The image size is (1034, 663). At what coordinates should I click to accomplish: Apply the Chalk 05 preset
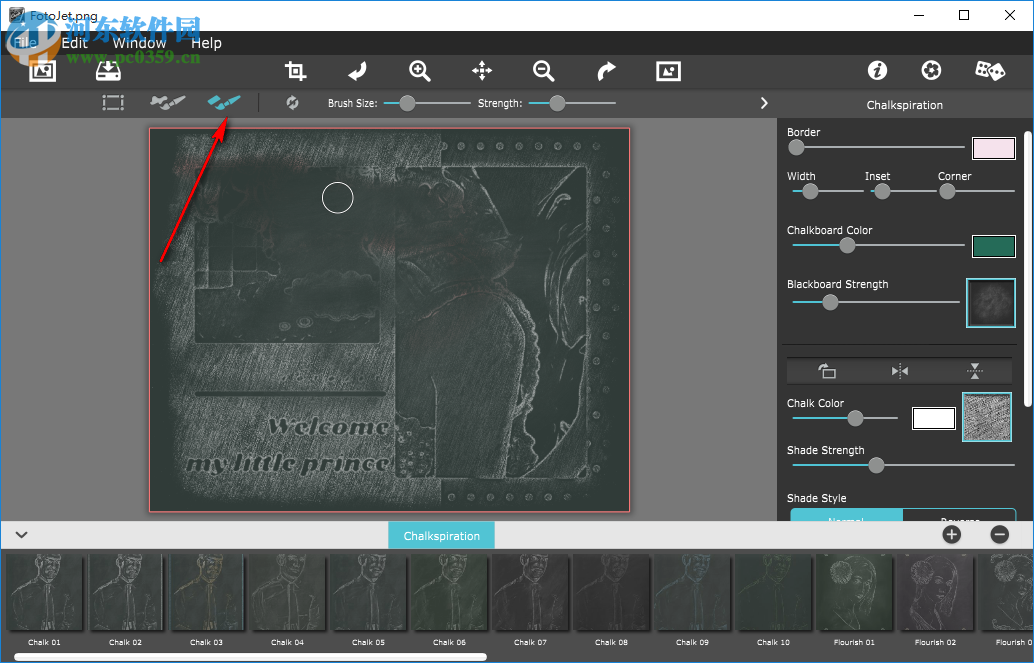369,592
